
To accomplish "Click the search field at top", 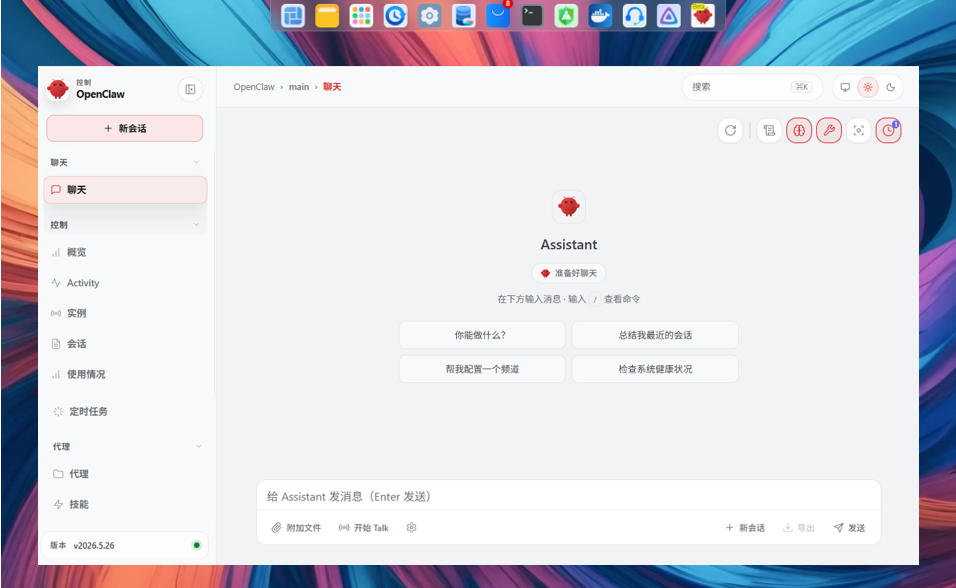I will pos(752,87).
